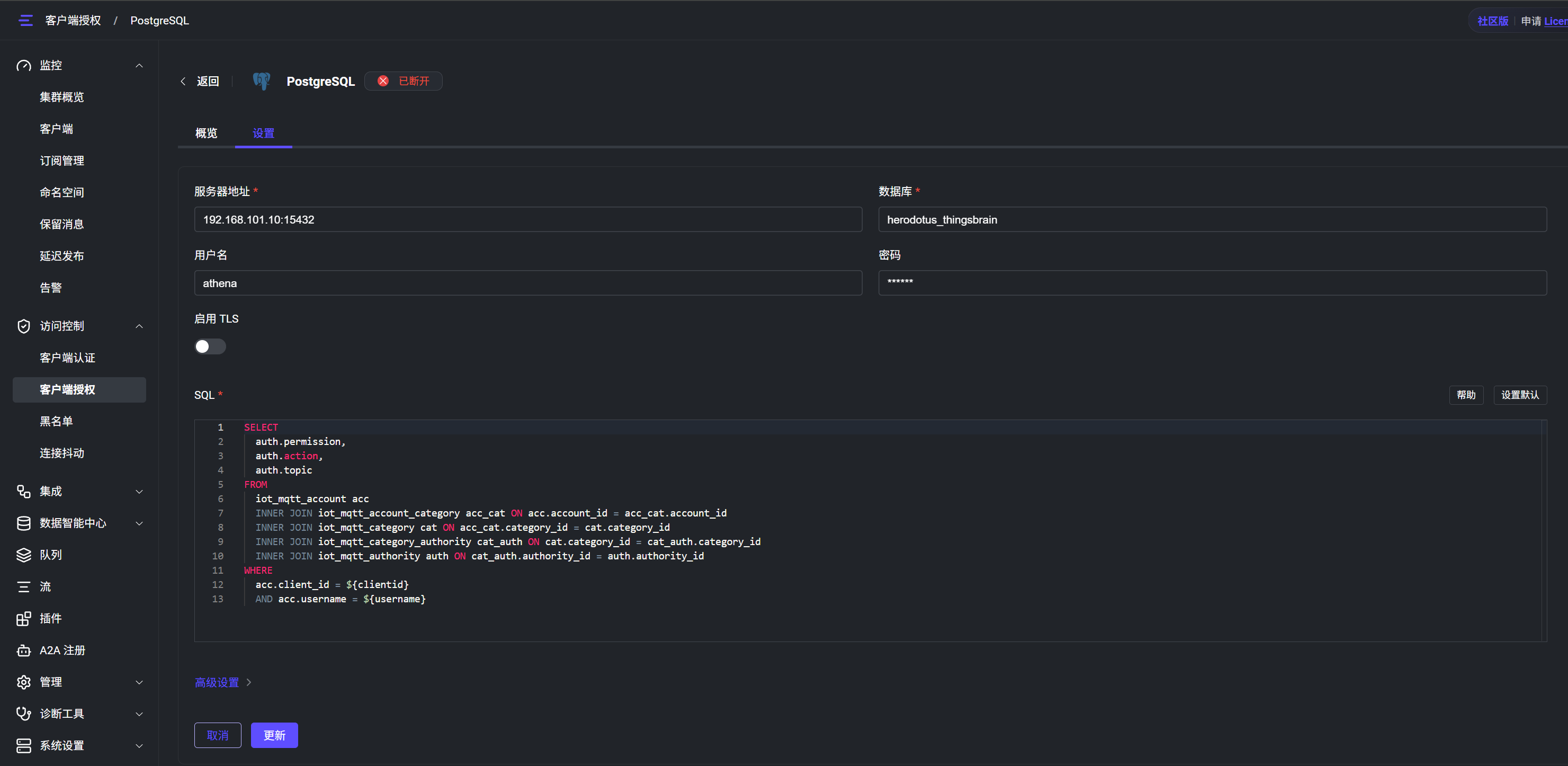Screen dimensions: 1568x766
Task: Click the 数据库 input field
Action: 1213,219
